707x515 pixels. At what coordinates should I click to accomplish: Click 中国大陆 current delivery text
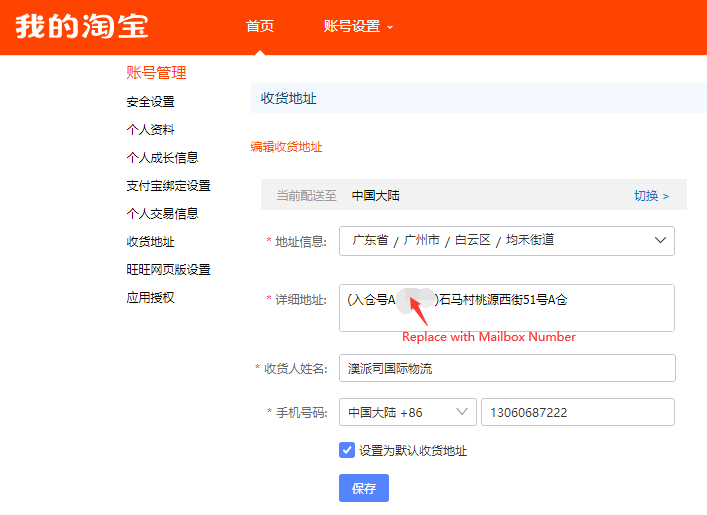(376, 195)
